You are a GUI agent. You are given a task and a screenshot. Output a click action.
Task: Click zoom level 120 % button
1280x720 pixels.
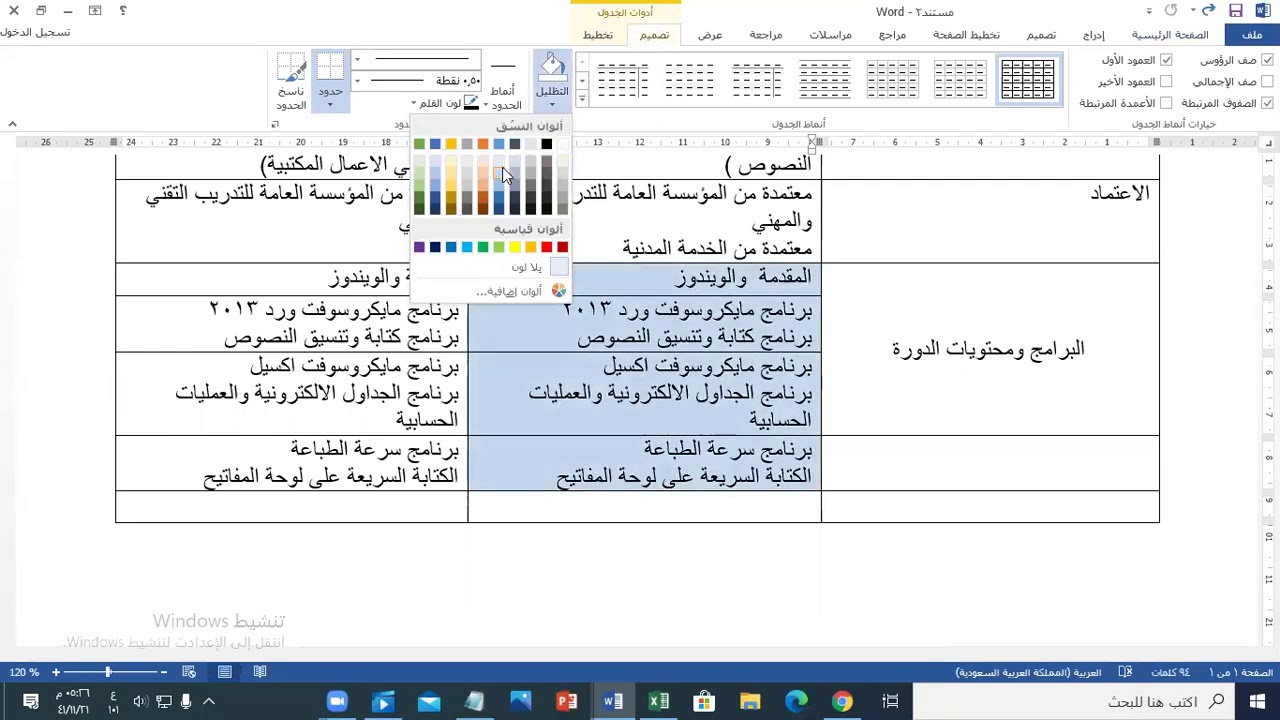25,672
